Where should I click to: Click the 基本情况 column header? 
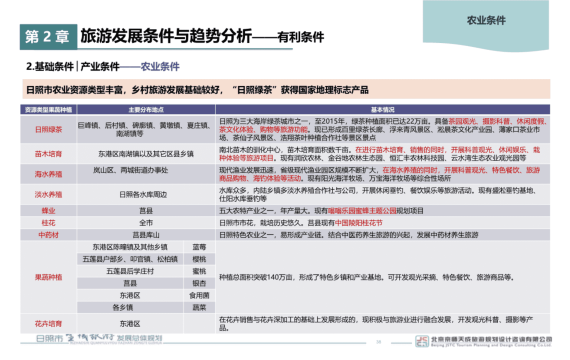point(382,109)
